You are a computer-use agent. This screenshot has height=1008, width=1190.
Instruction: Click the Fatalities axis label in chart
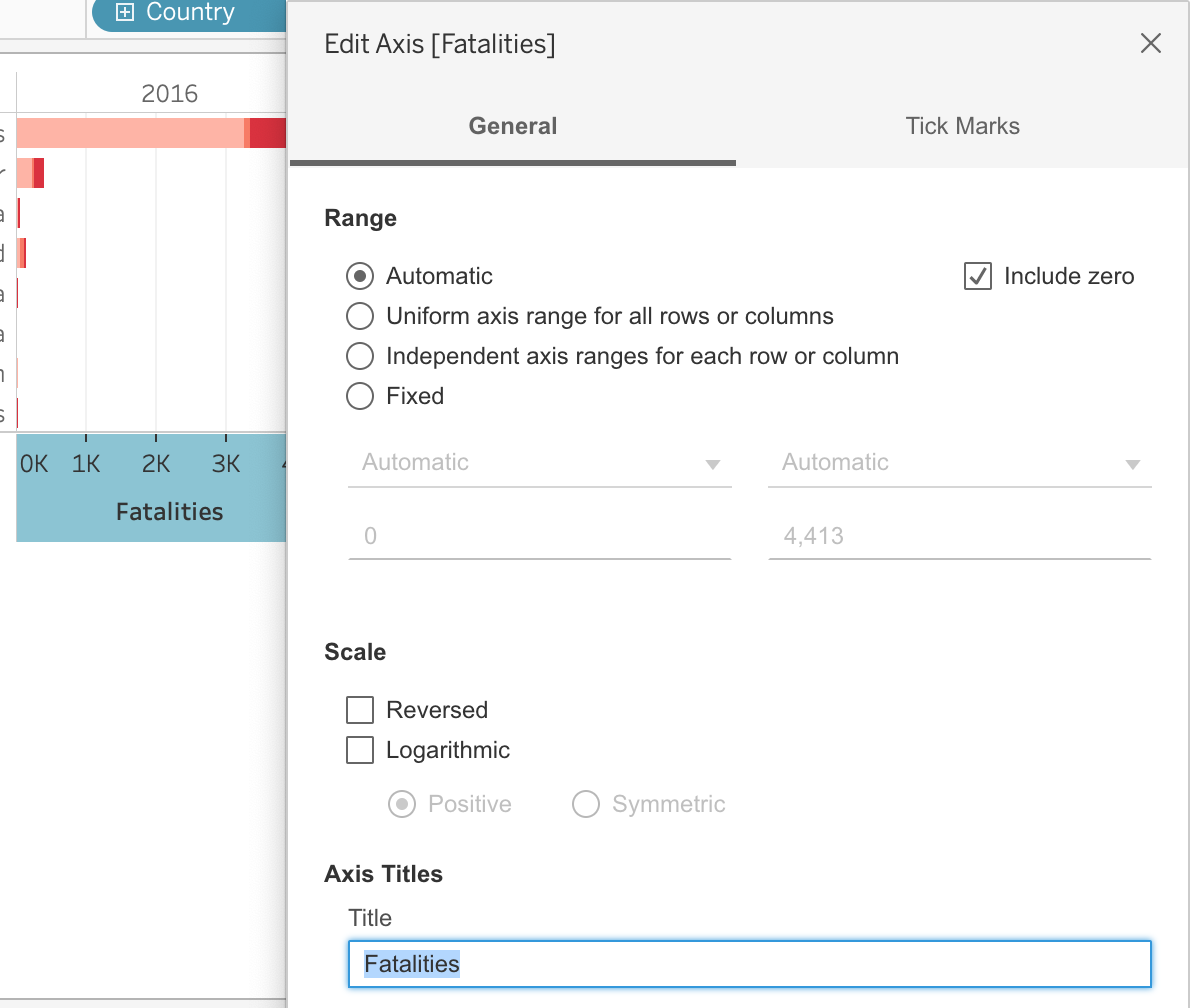169,512
